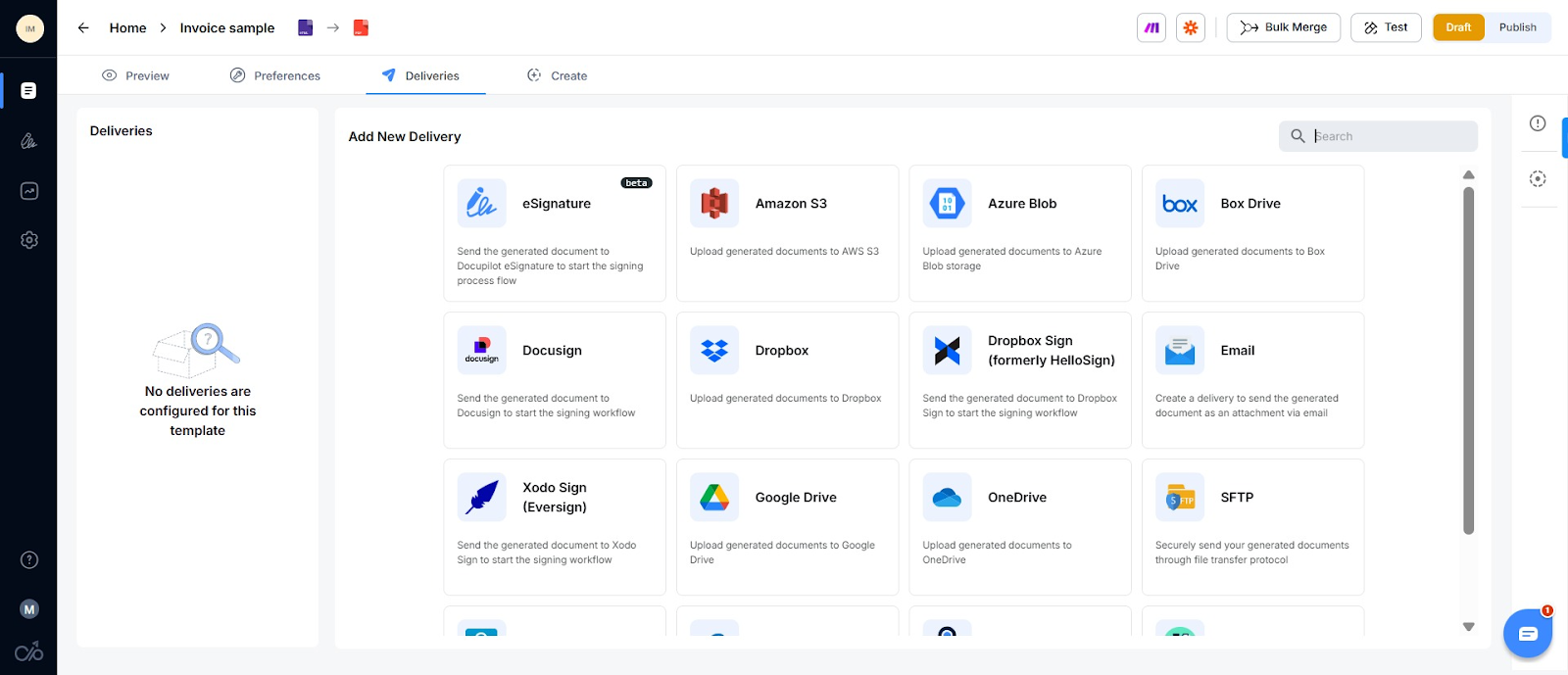The image size is (1568, 675).
Task: Select the Email card title
Action: pos(1238,351)
